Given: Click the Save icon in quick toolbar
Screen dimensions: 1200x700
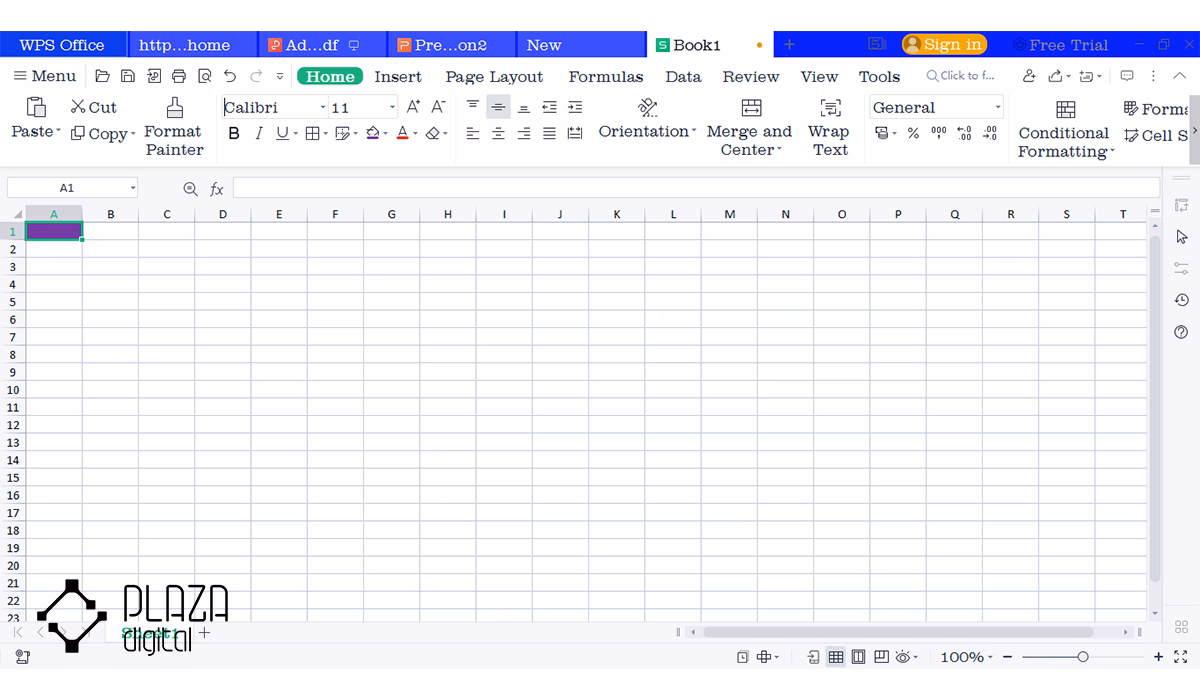Looking at the screenshot, I should 128,76.
